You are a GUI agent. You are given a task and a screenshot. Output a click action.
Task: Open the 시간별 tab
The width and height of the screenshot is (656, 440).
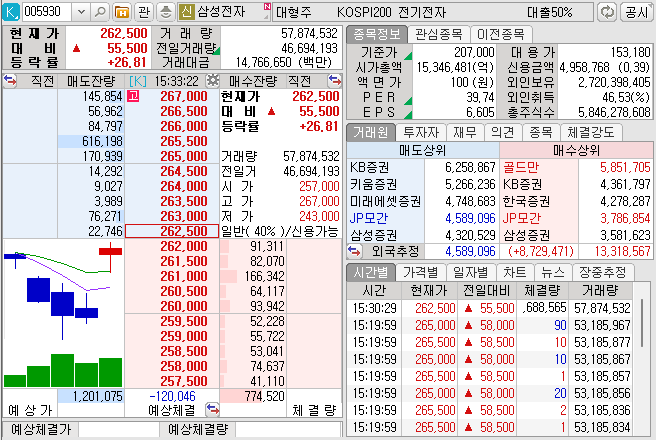[x=371, y=273]
